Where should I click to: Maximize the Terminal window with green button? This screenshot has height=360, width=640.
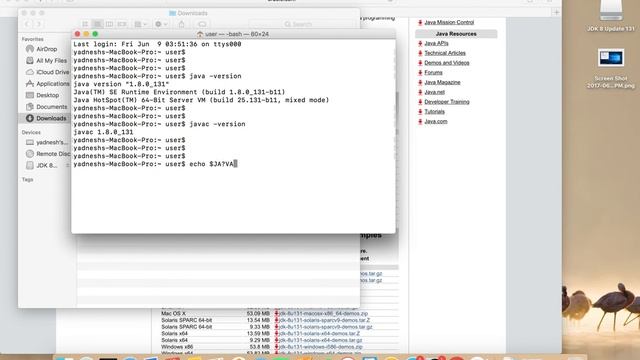(x=95, y=34)
